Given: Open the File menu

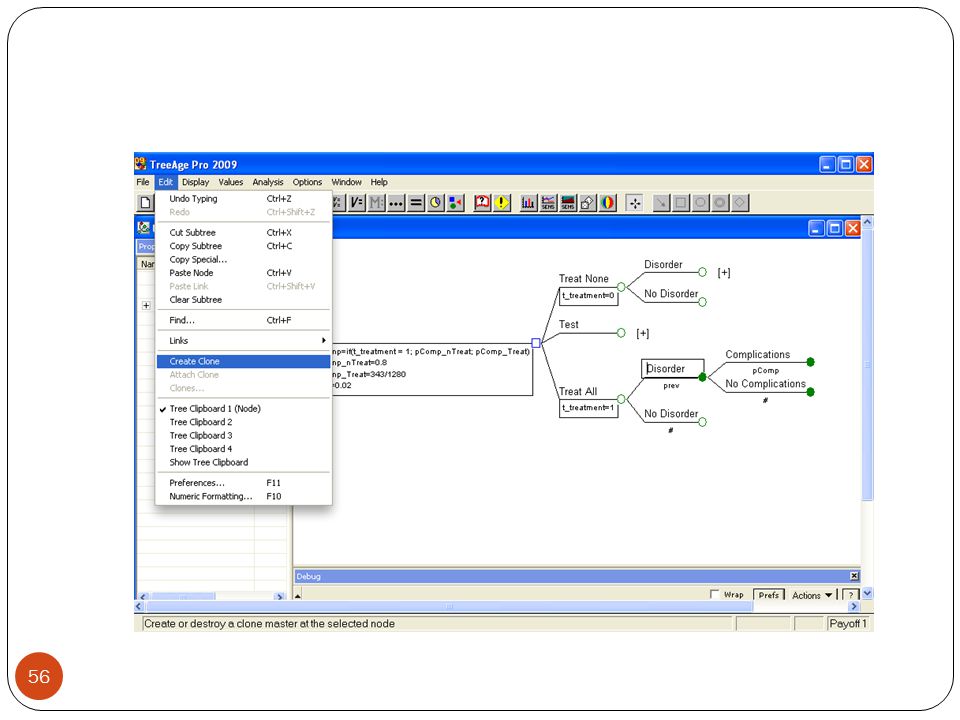Looking at the screenshot, I should point(143,182).
